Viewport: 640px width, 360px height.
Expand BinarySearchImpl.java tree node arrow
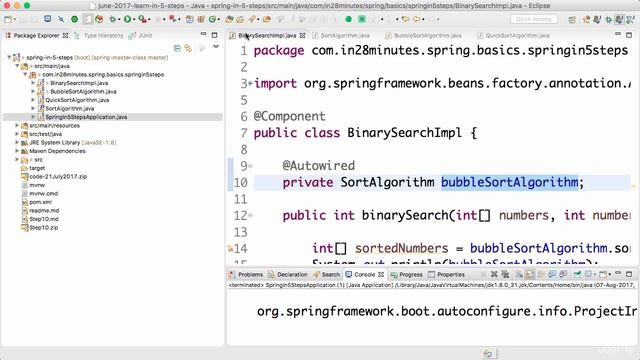click(33, 83)
